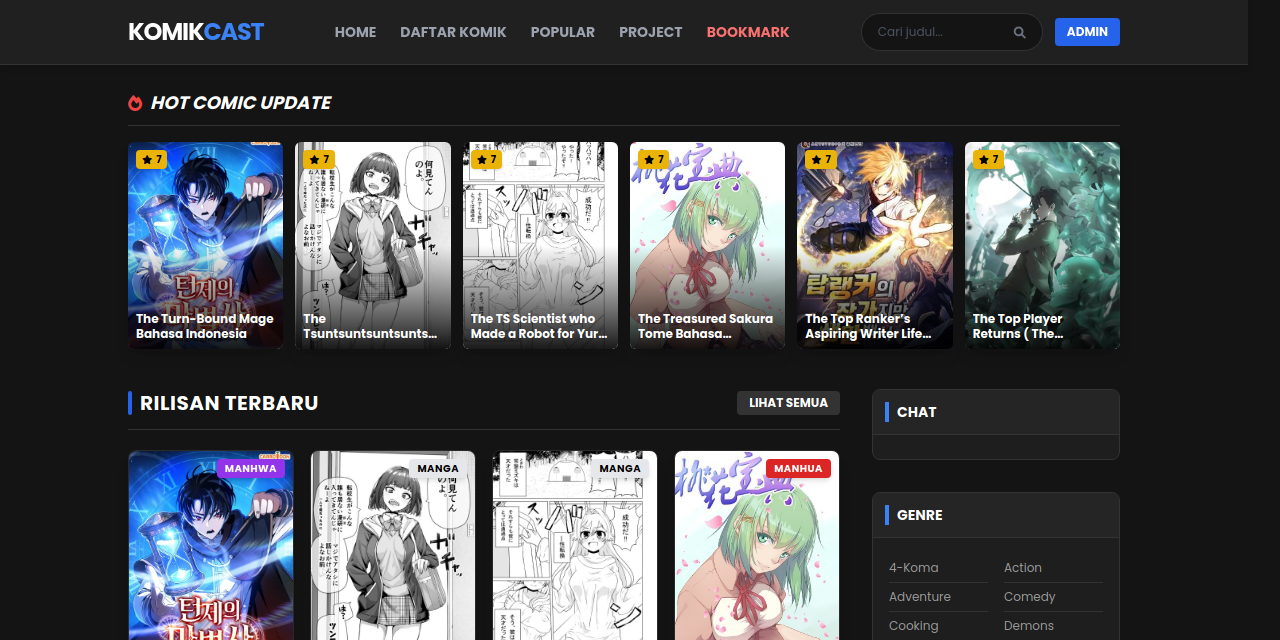1280x640 pixels.
Task: Click star rating badge on Top Player Returns
Action: coord(988,159)
